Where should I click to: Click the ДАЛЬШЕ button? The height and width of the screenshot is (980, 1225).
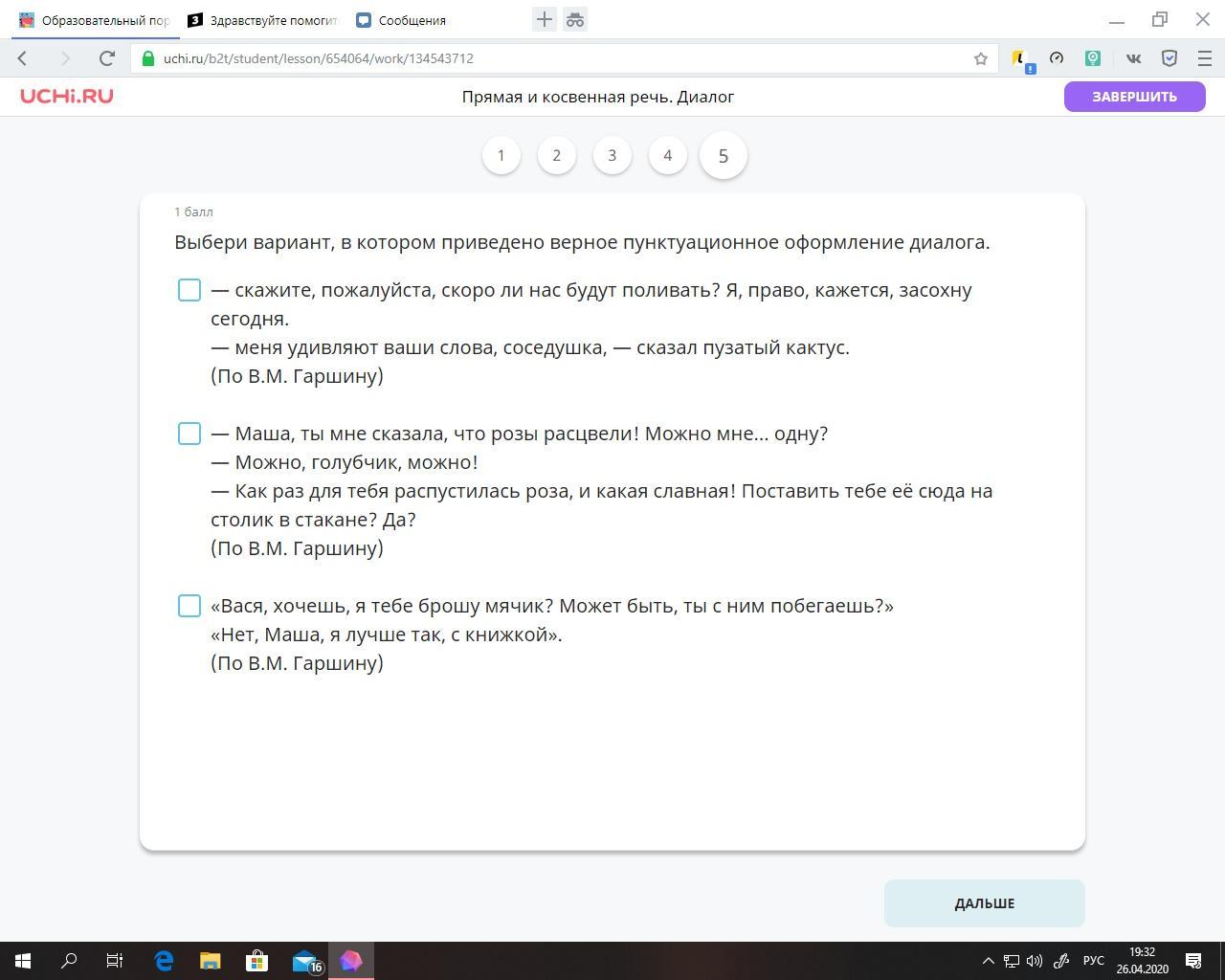pyautogui.click(x=984, y=903)
